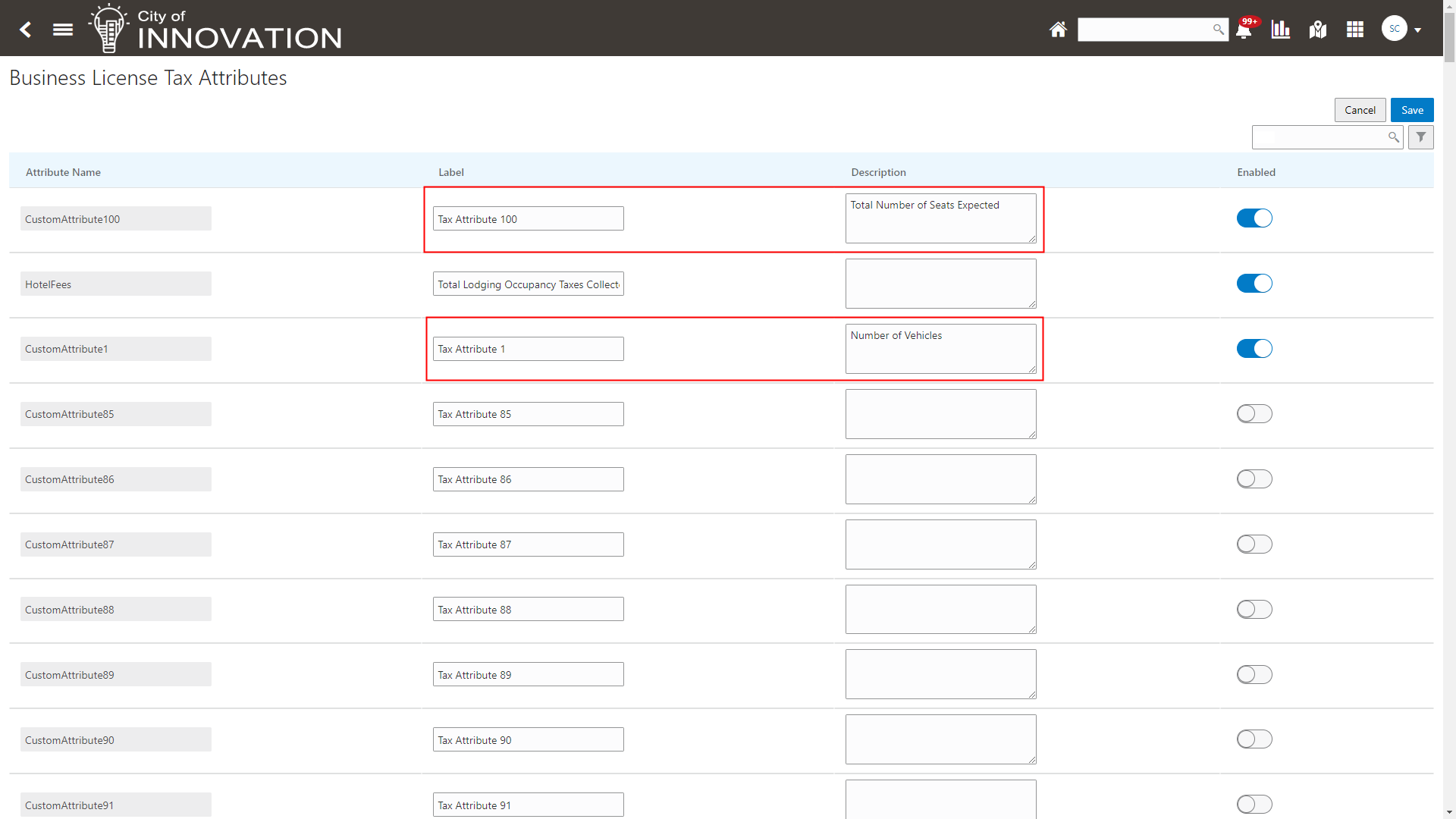1456x819 pixels.
Task: Click the City of Innovation lightbulb logo
Action: [x=109, y=28]
